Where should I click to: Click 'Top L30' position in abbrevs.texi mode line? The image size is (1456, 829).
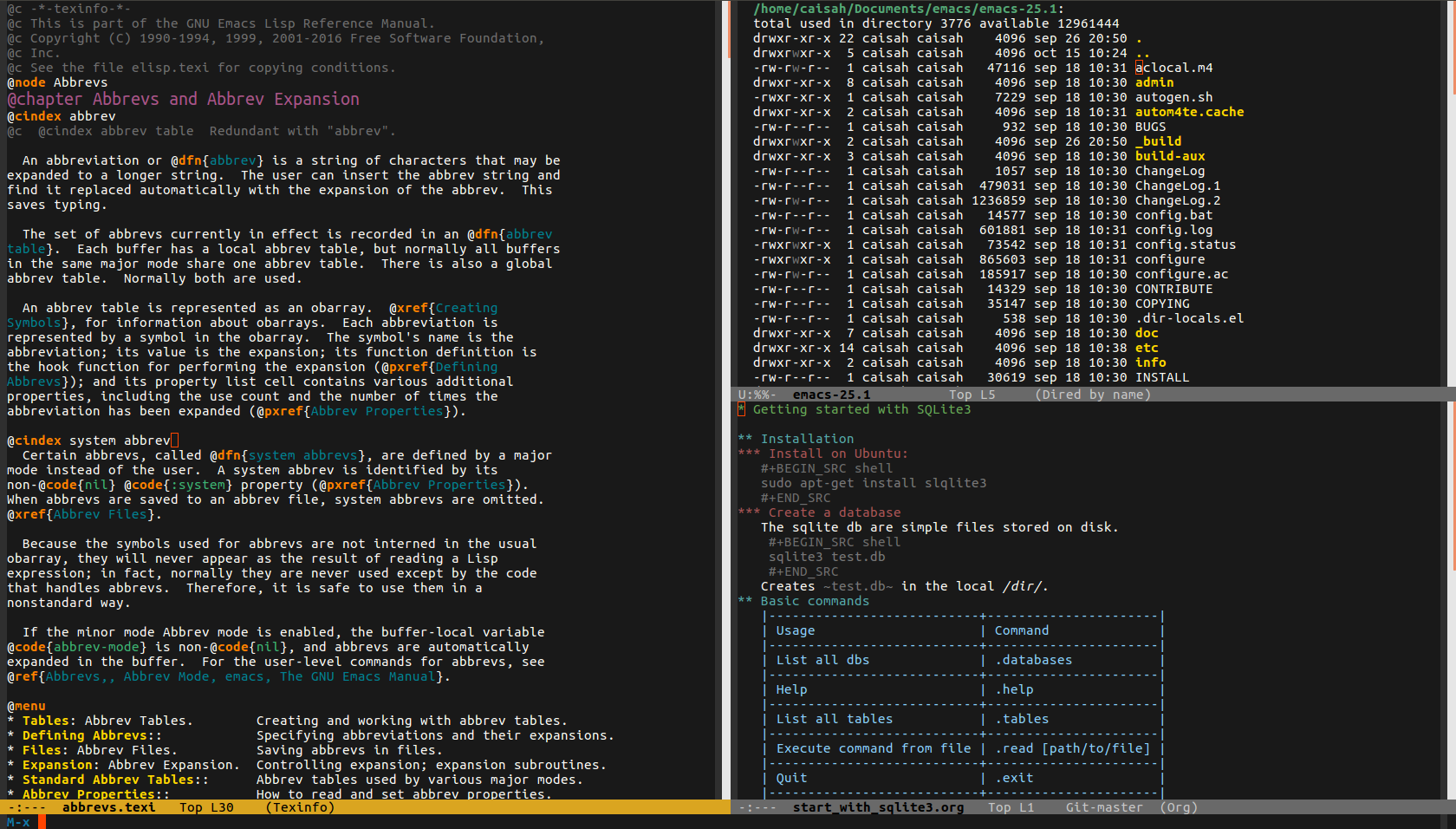pyautogui.click(x=206, y=807)
